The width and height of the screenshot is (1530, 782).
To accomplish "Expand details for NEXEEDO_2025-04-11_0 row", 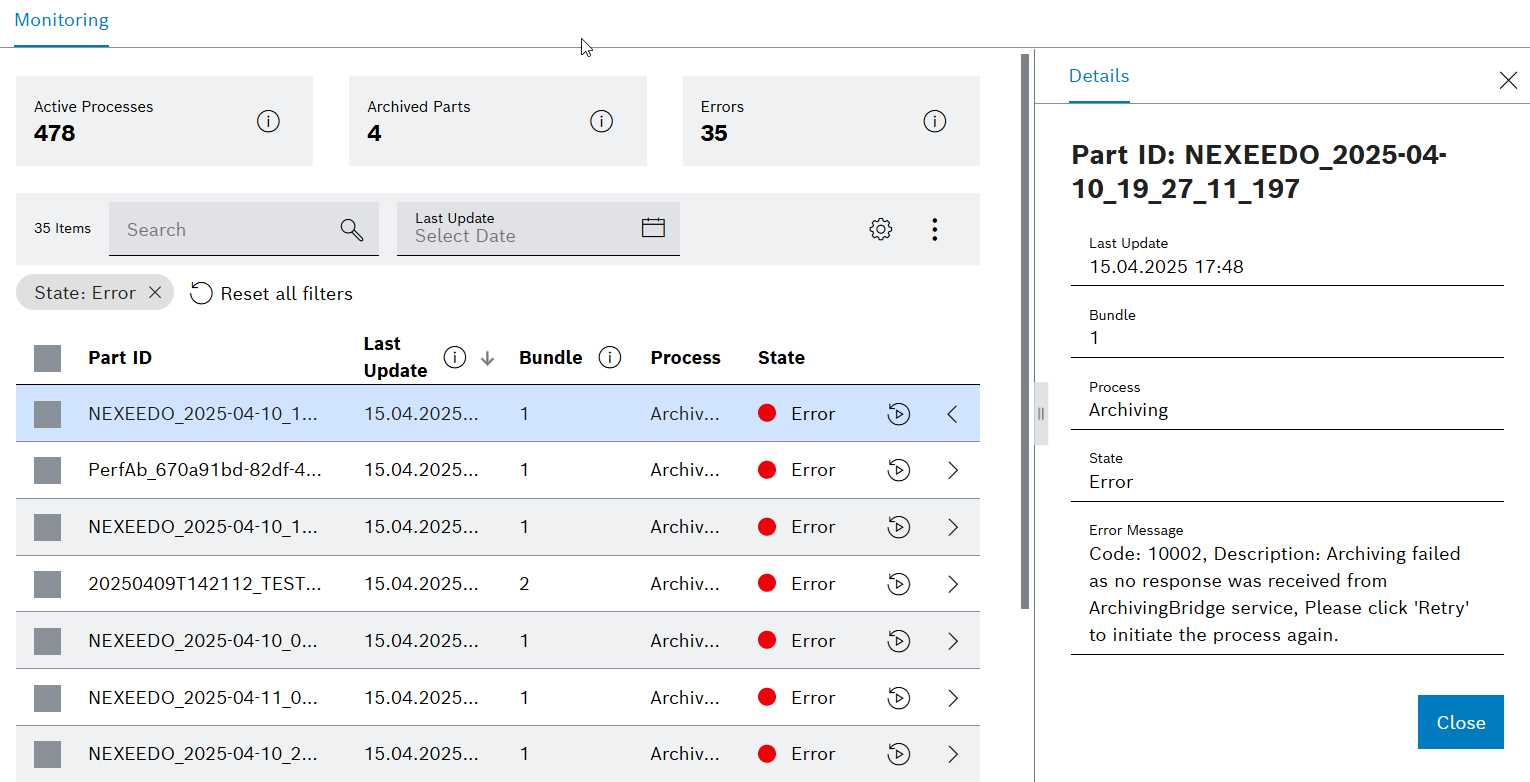I will [952, 698].
